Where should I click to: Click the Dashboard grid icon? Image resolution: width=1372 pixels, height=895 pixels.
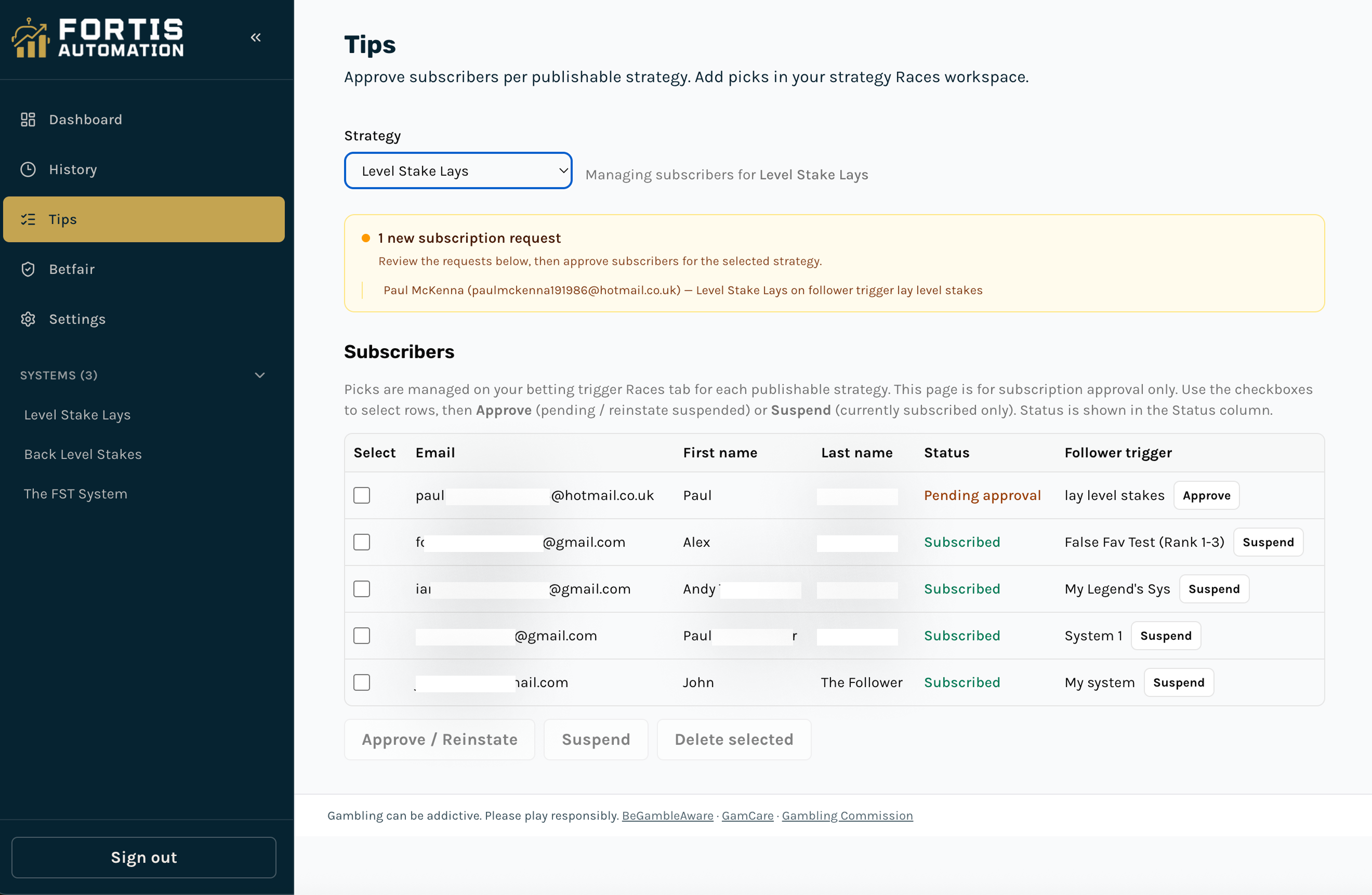pos(28,120)
